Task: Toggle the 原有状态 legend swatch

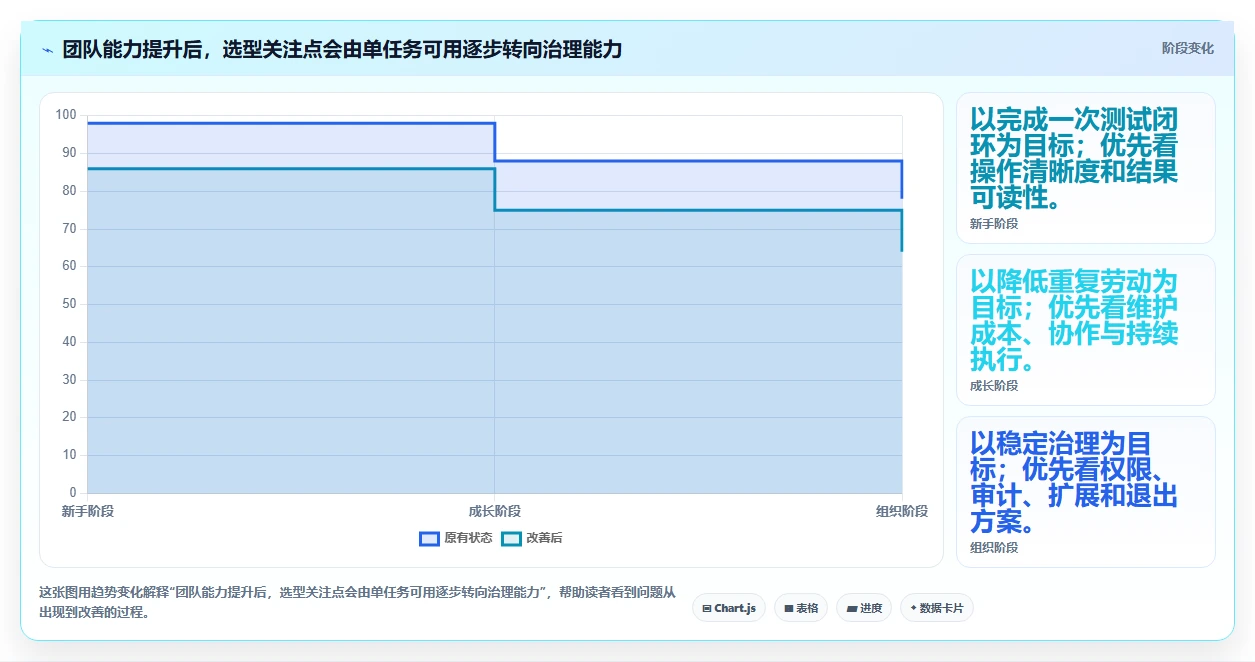Action: 430,538
